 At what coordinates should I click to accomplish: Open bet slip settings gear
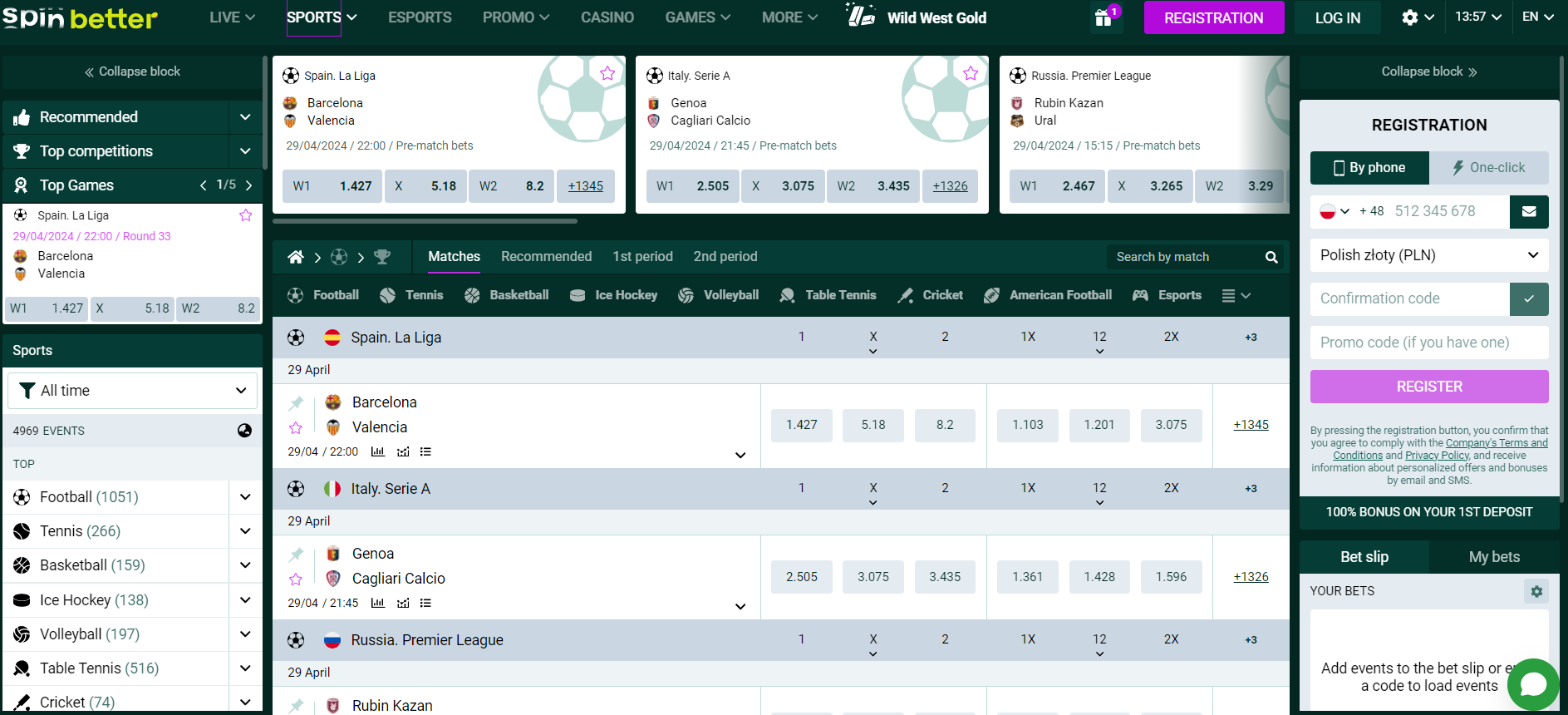1536,591
